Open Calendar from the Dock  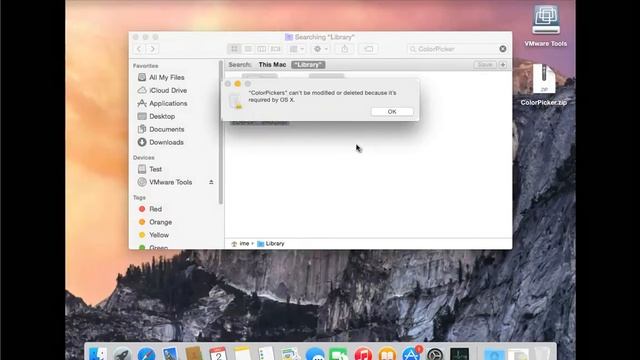[218, 353]
